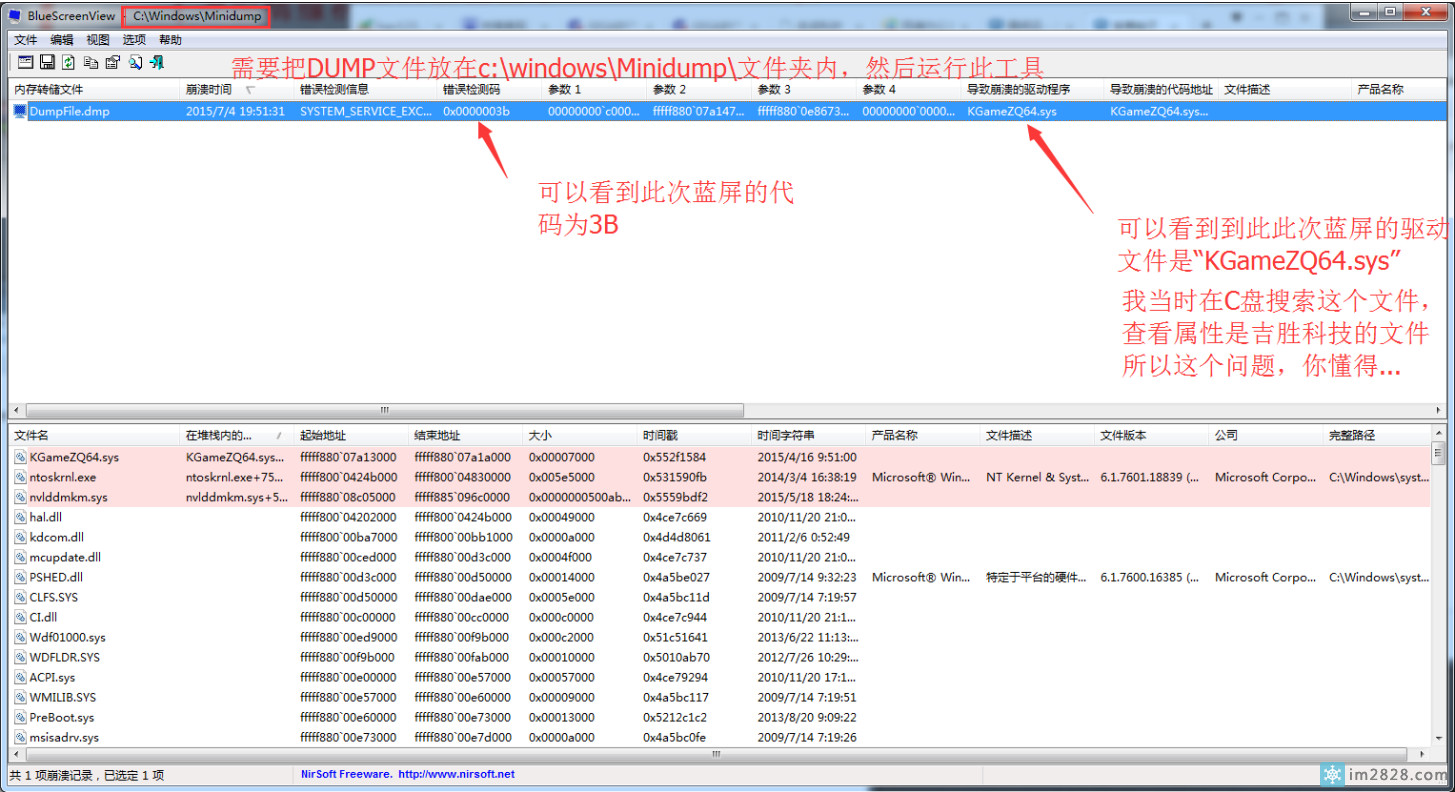The image size is (1455, 792).
Task: Click the Exit door toolbar icon
Action: point(157,63)
